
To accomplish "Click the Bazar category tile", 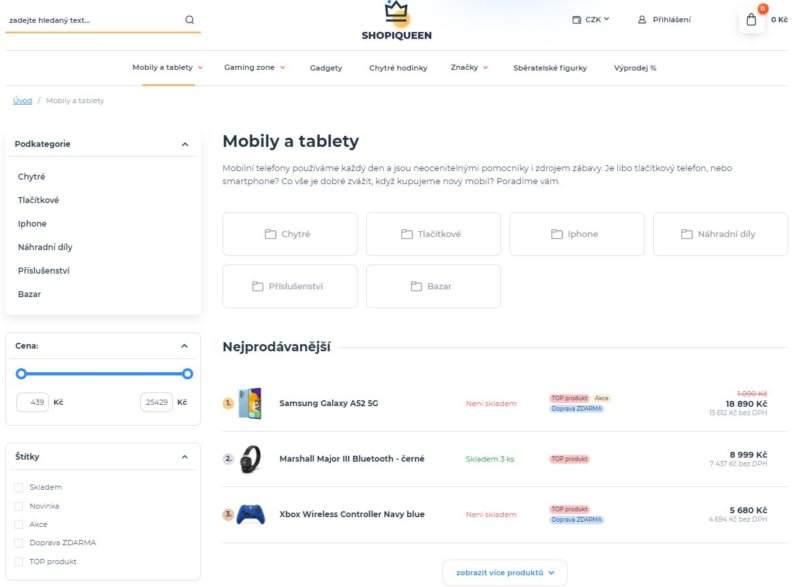I will 433,287.
